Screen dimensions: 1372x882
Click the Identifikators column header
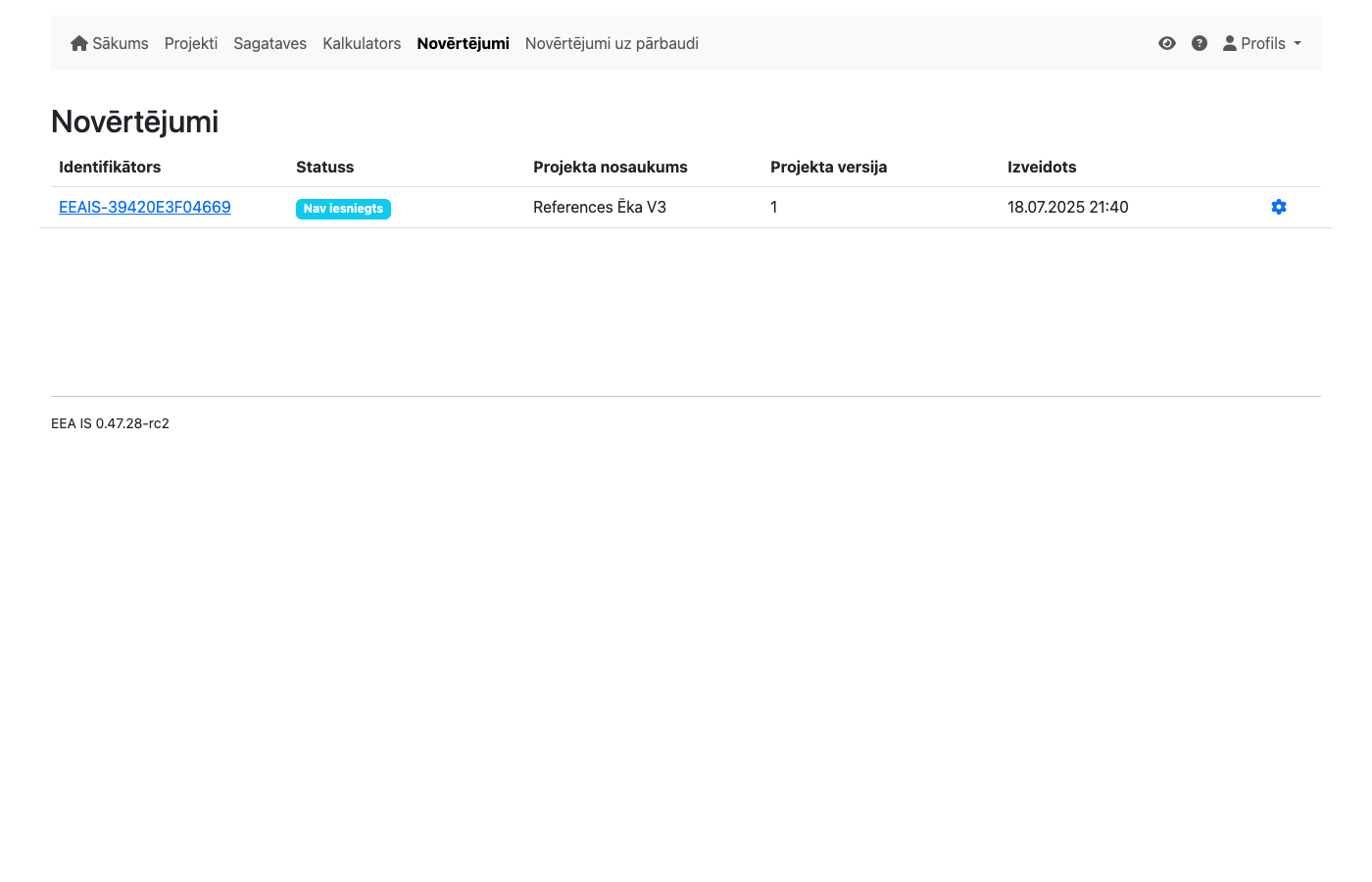[x=110, y=167]
